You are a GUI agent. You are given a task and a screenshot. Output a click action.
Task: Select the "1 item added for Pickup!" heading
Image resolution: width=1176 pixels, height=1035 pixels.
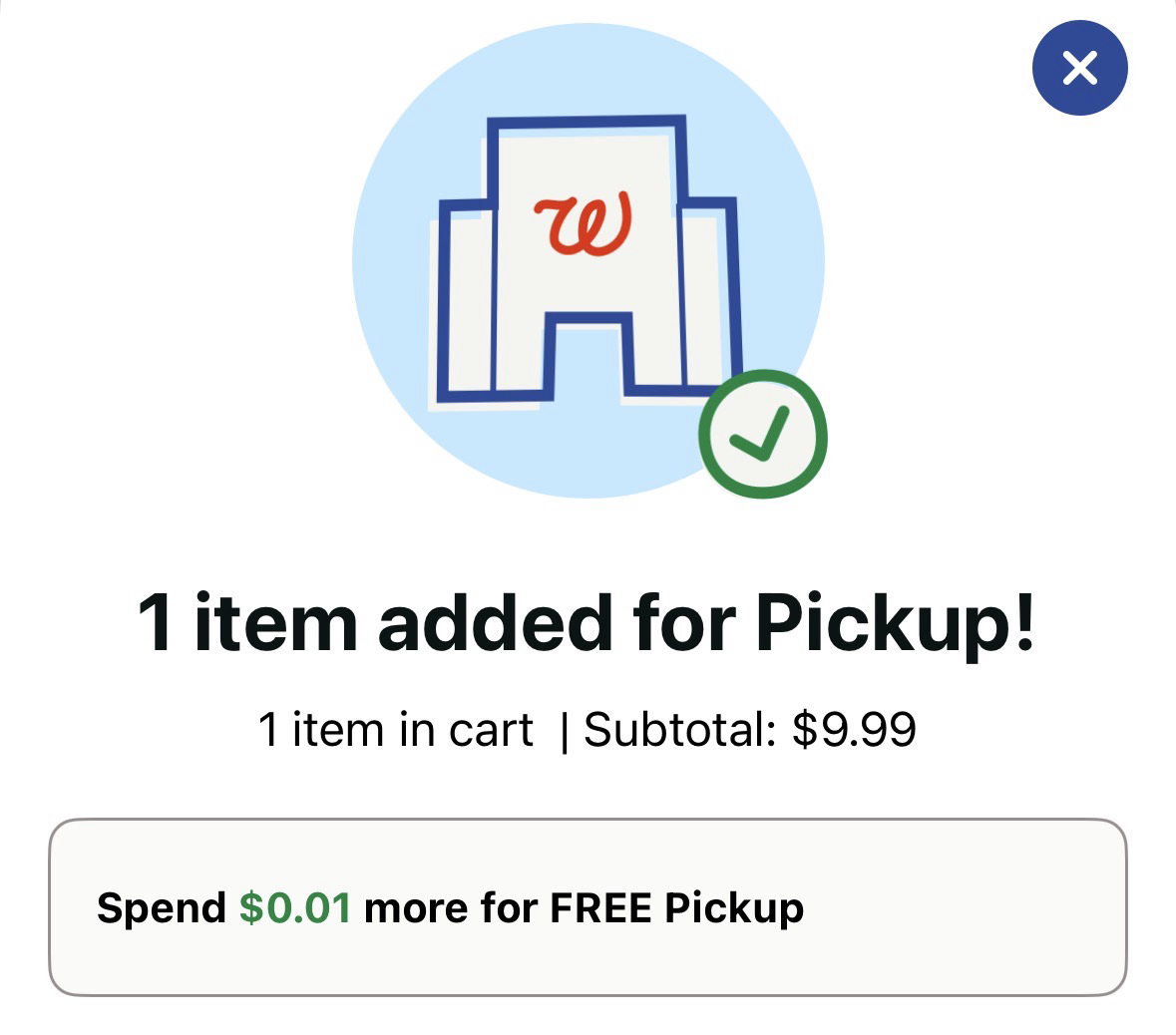(x=587, y=622)
